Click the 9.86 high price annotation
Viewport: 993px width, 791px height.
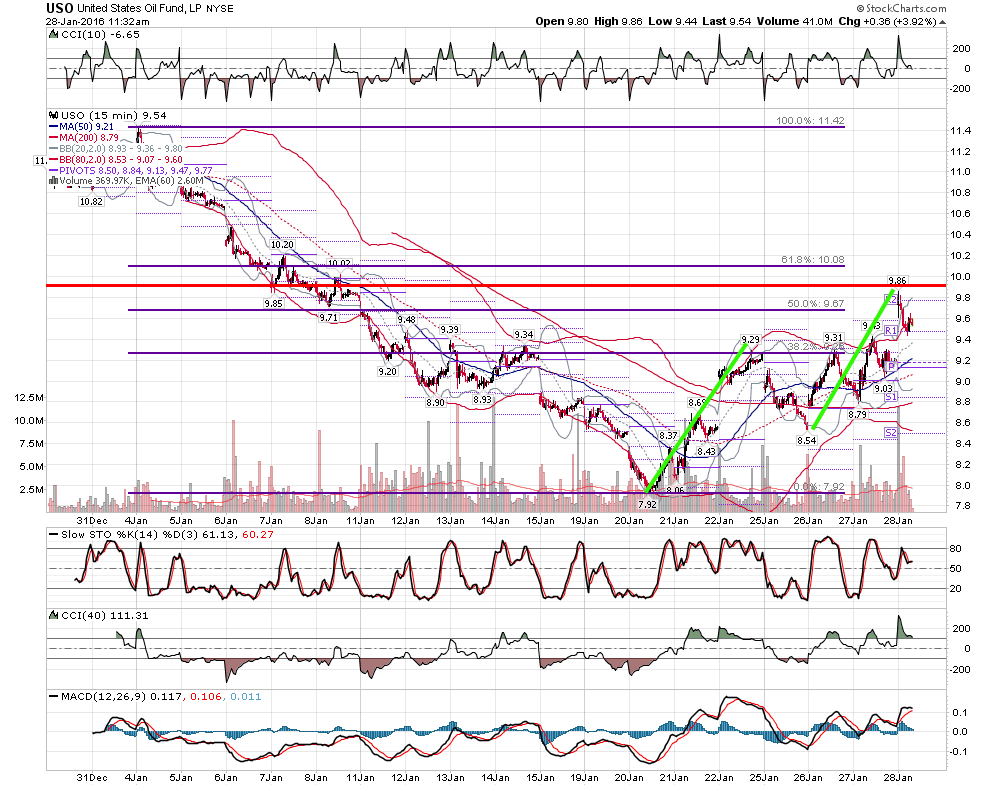coord(897,280)
